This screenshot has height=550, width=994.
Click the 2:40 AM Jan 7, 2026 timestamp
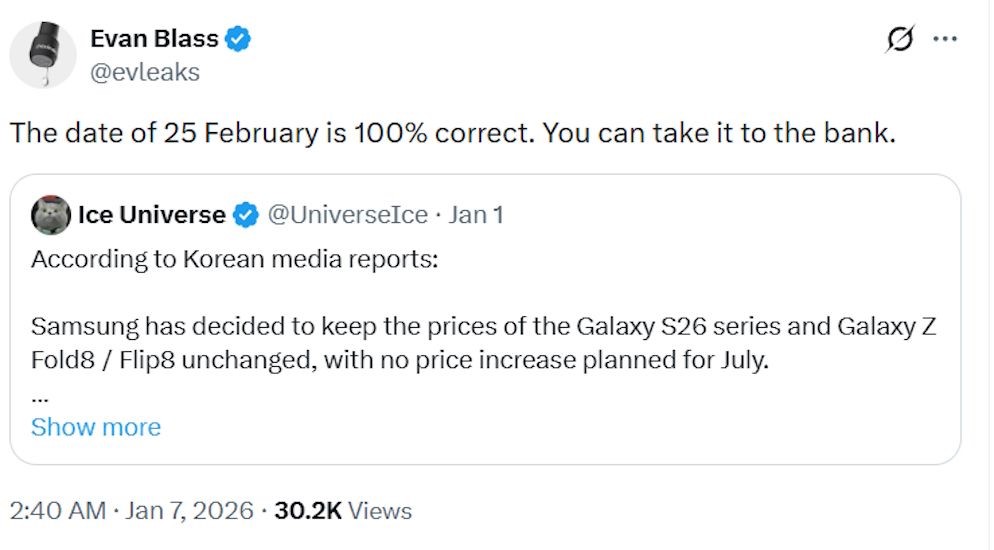point(131,511)
